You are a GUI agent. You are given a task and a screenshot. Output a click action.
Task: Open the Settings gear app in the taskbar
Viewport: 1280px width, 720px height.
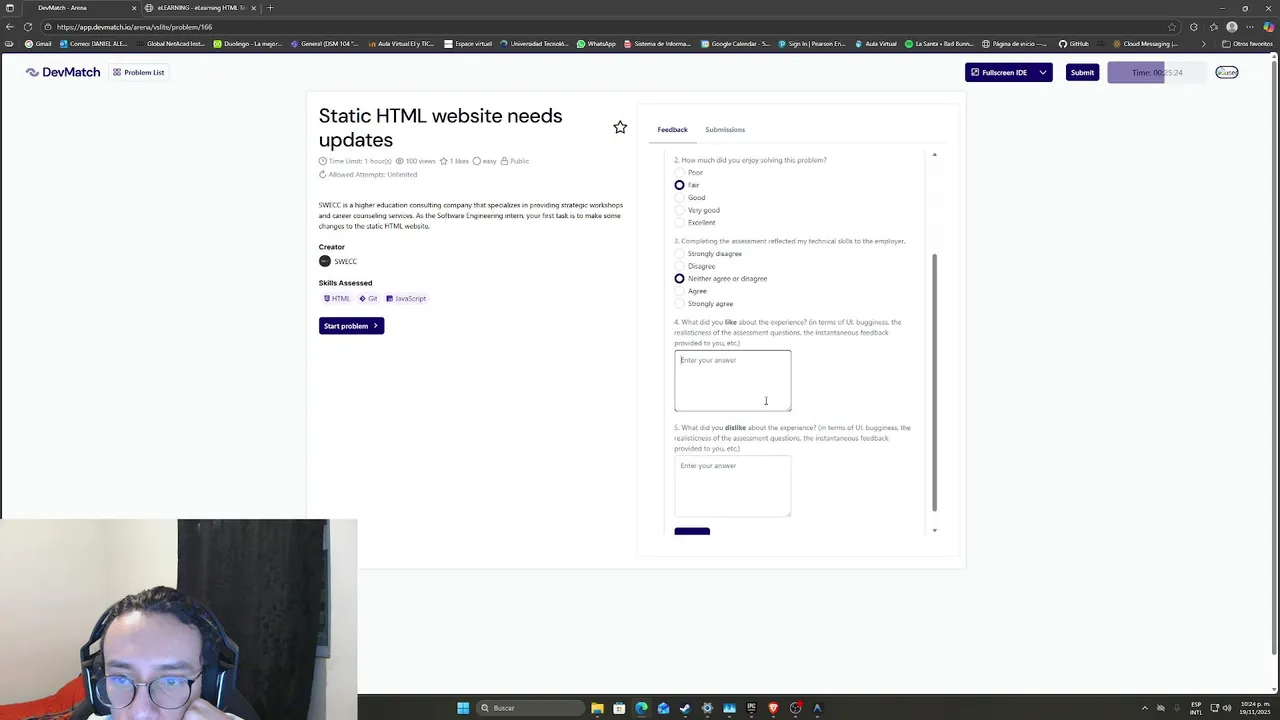pyautogui.click(x=707, y=708)
